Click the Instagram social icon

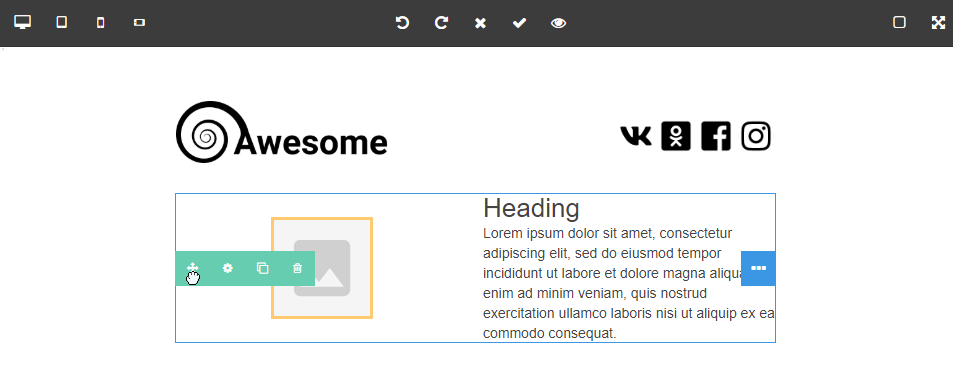[756, 136]
